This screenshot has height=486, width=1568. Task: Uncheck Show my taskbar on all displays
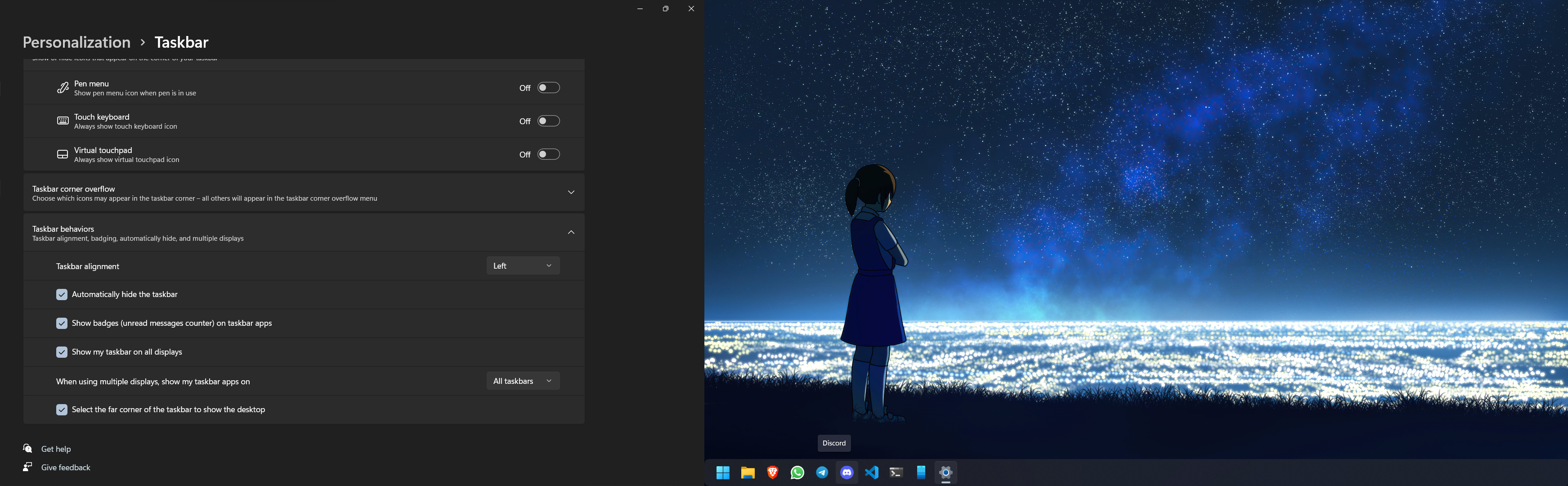(x=62, y=352)
